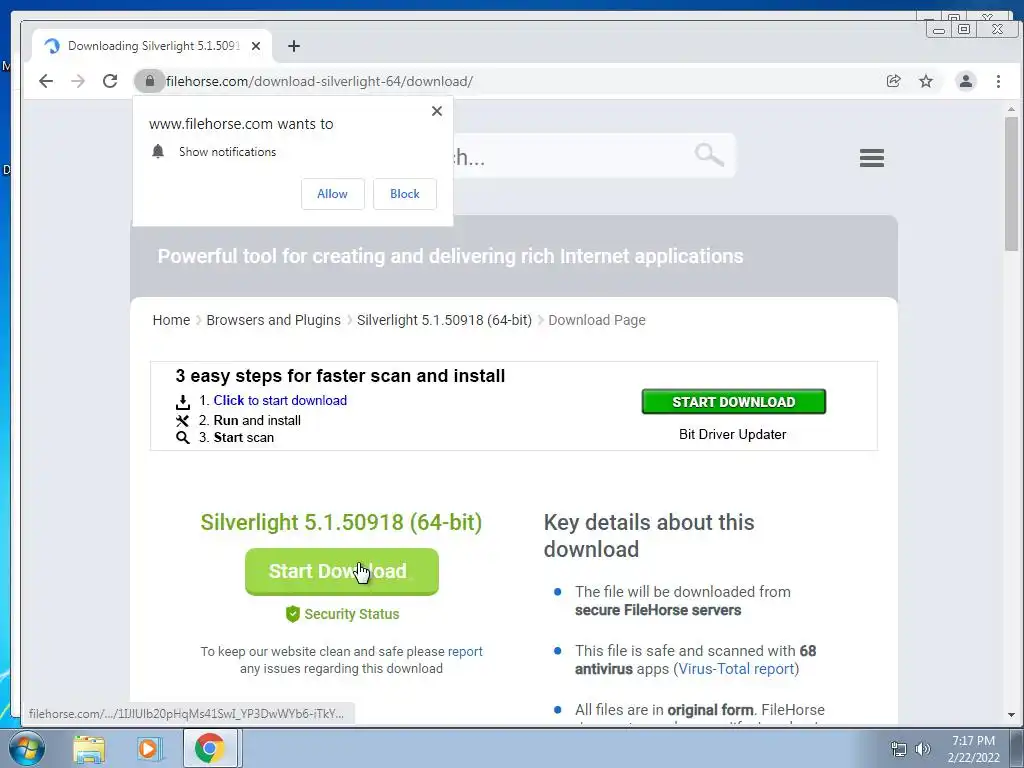Reload the FileHorse page
Viewport: 1024px width, 768px height.
(110, 81)
